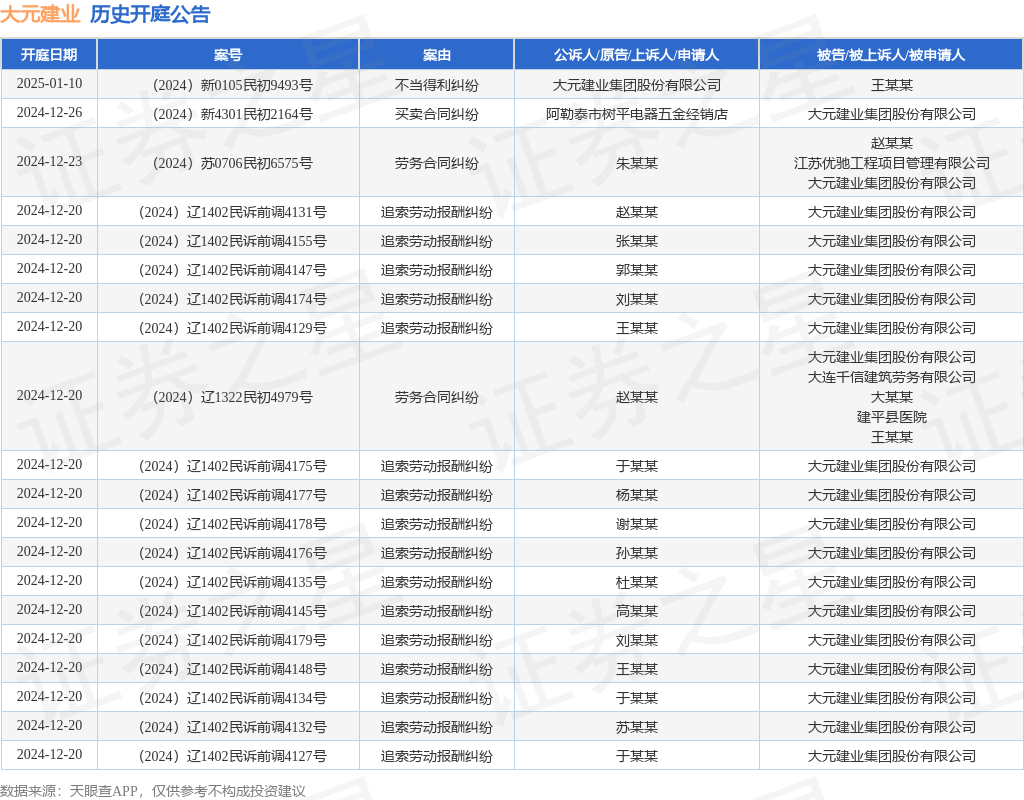Click plaintiff 谢某某
The width and height of the screenshot is (1024, 800).
tap(637, 524)
